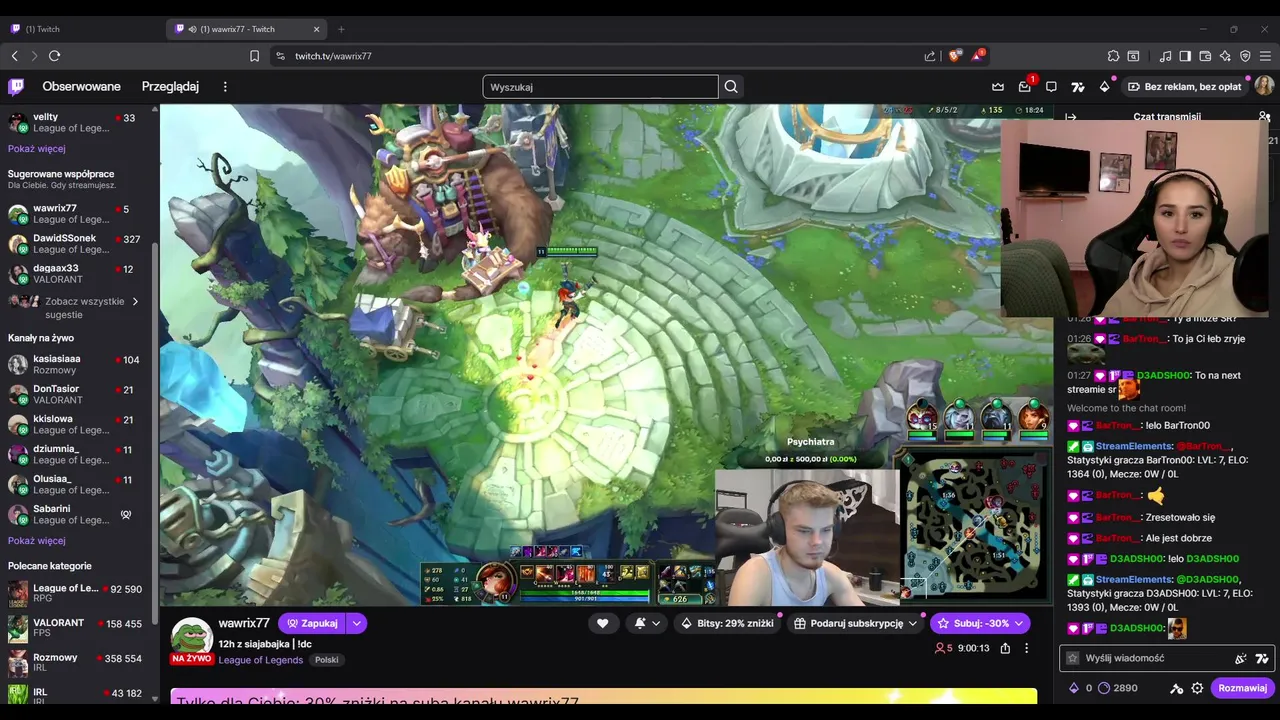Image resolution: width=1280 pixels, height=720 pixels.
Task: Open browser extensions puzzle icon
Action: click(x=1113, y=56)
